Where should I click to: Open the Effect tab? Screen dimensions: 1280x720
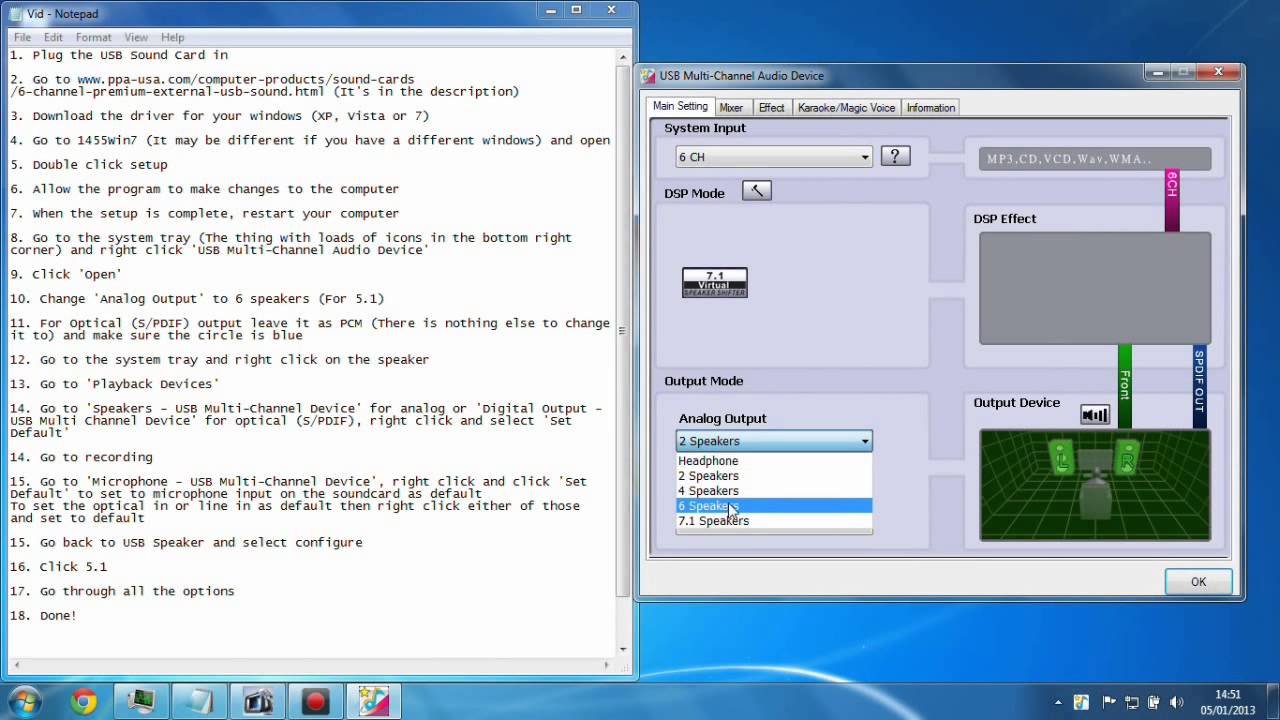771,108
